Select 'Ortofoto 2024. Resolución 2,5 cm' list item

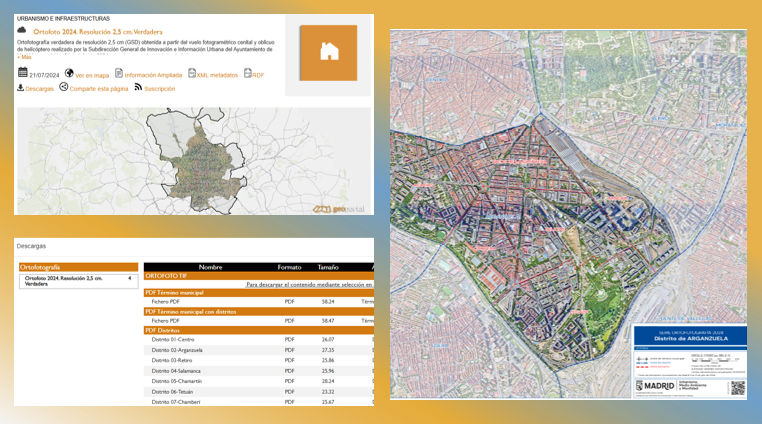coord(79,281)
